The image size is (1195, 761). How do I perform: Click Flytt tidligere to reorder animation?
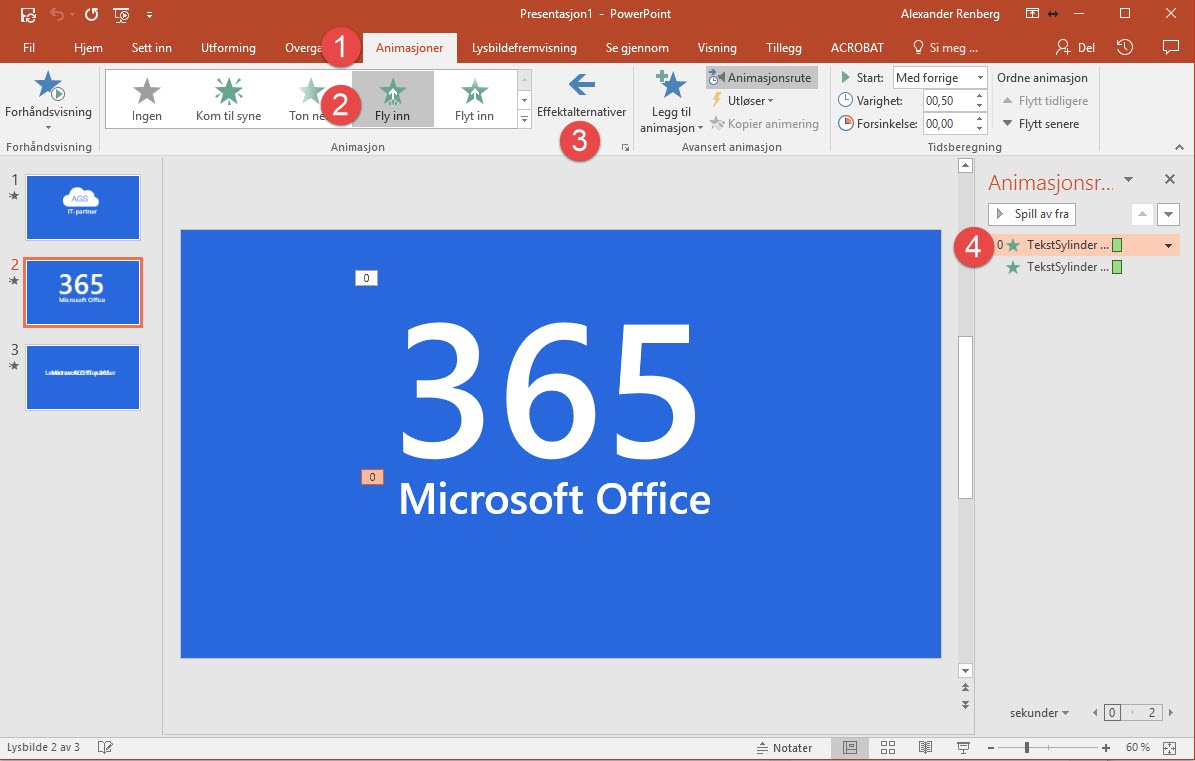tap(1044, 101)
